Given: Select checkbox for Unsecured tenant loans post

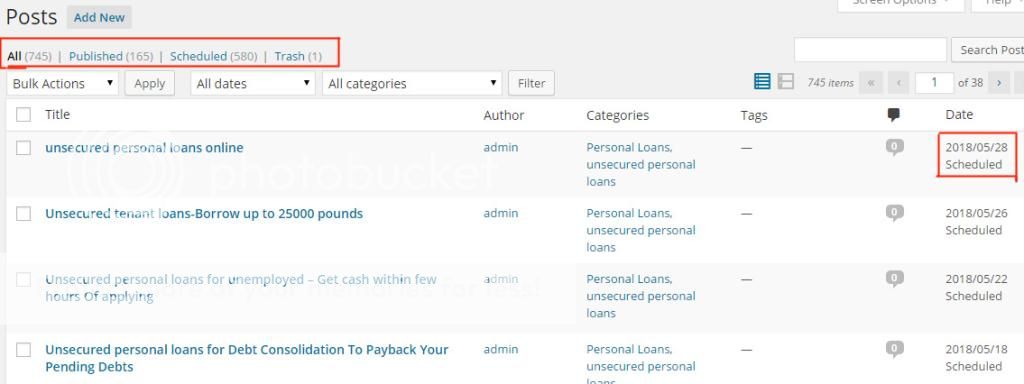Looking at the screenshot, I should (24, 214).
